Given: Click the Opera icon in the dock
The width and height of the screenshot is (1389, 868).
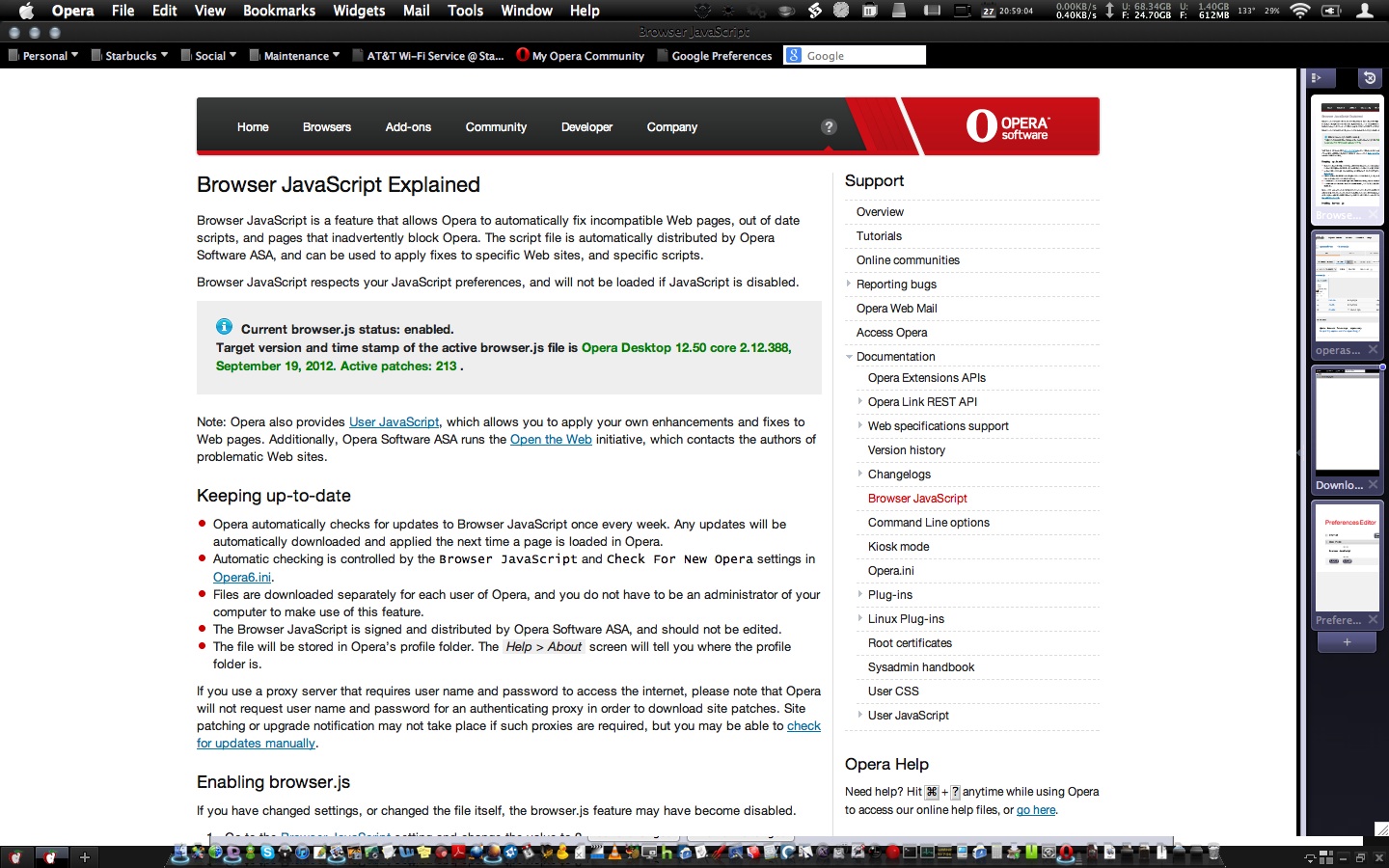Looking at the screenshot, I should (1066, 852).
